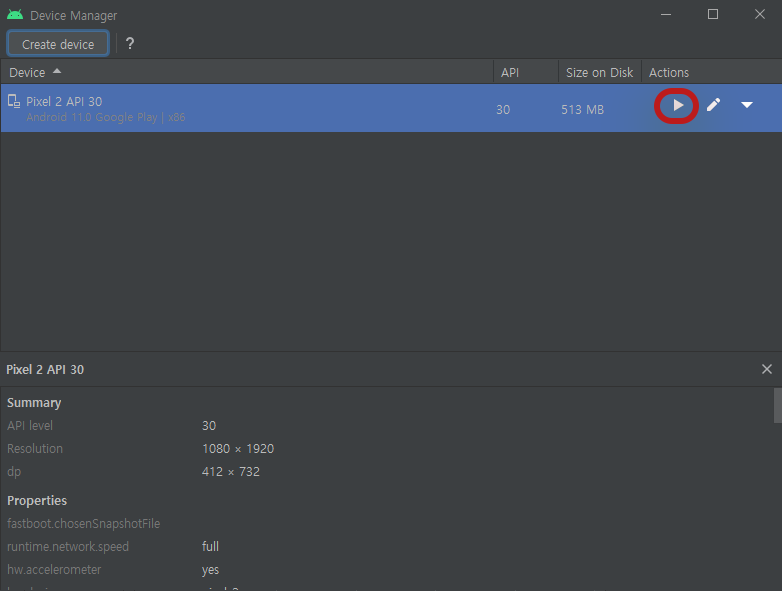Click the Summary section heading
Viewport: 782px width, 591px height.
pos(34,403)
